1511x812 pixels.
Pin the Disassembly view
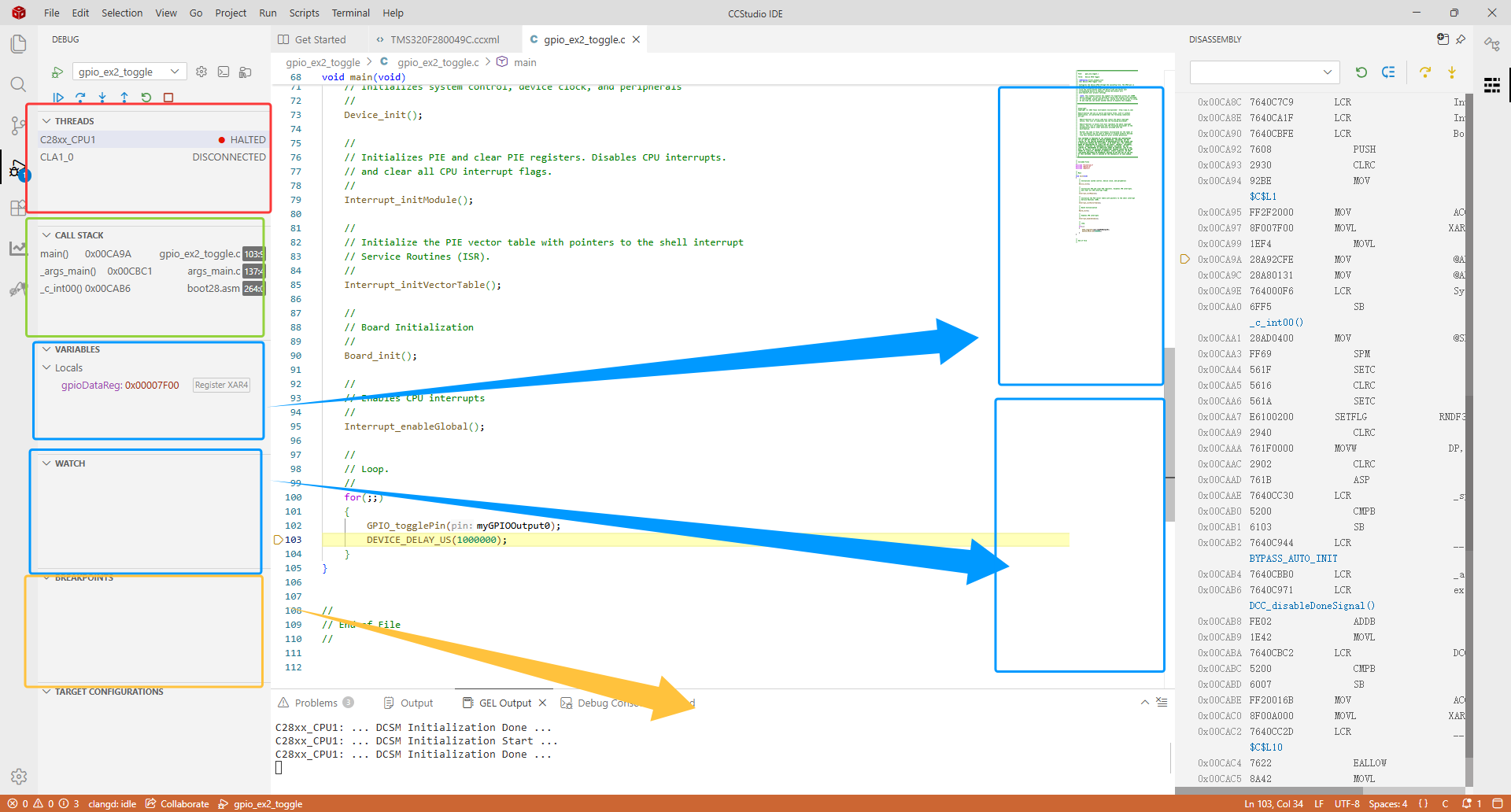1461,39
